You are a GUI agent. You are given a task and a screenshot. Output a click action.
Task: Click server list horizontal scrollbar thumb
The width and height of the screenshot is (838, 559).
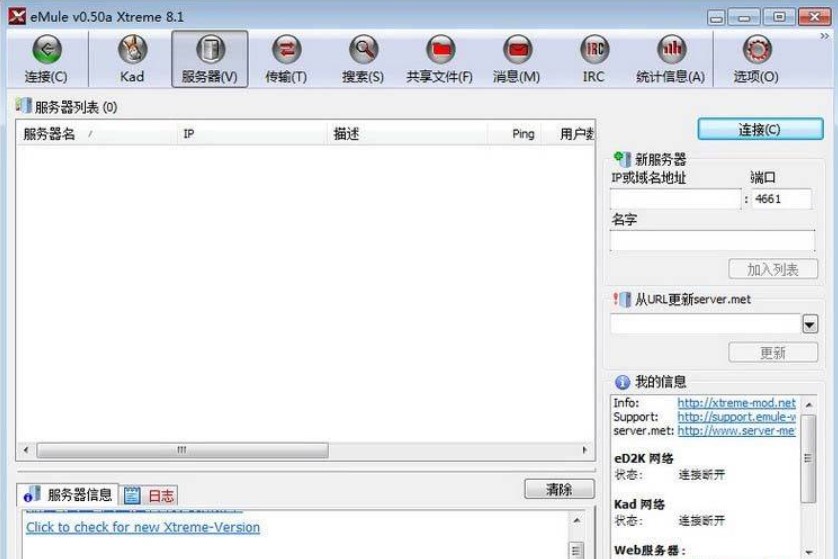(x=182, y=450)
